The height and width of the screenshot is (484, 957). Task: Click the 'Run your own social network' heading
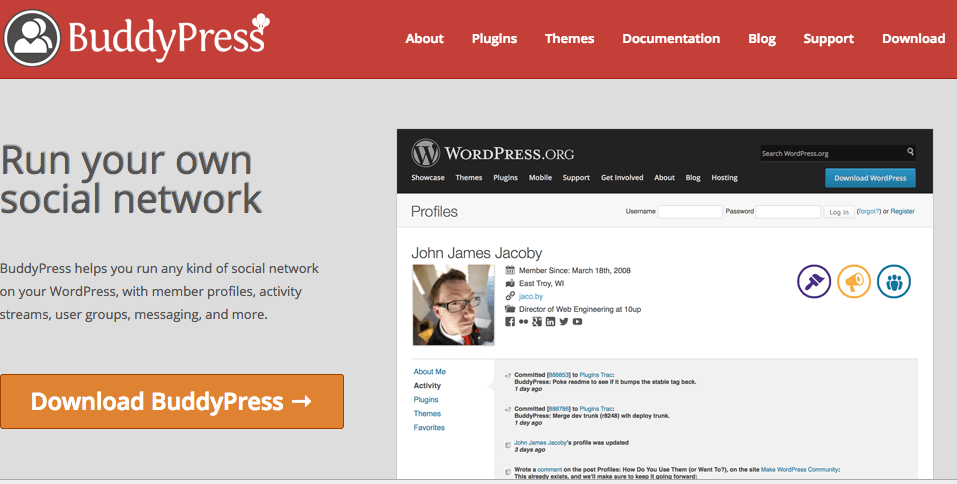132,180
